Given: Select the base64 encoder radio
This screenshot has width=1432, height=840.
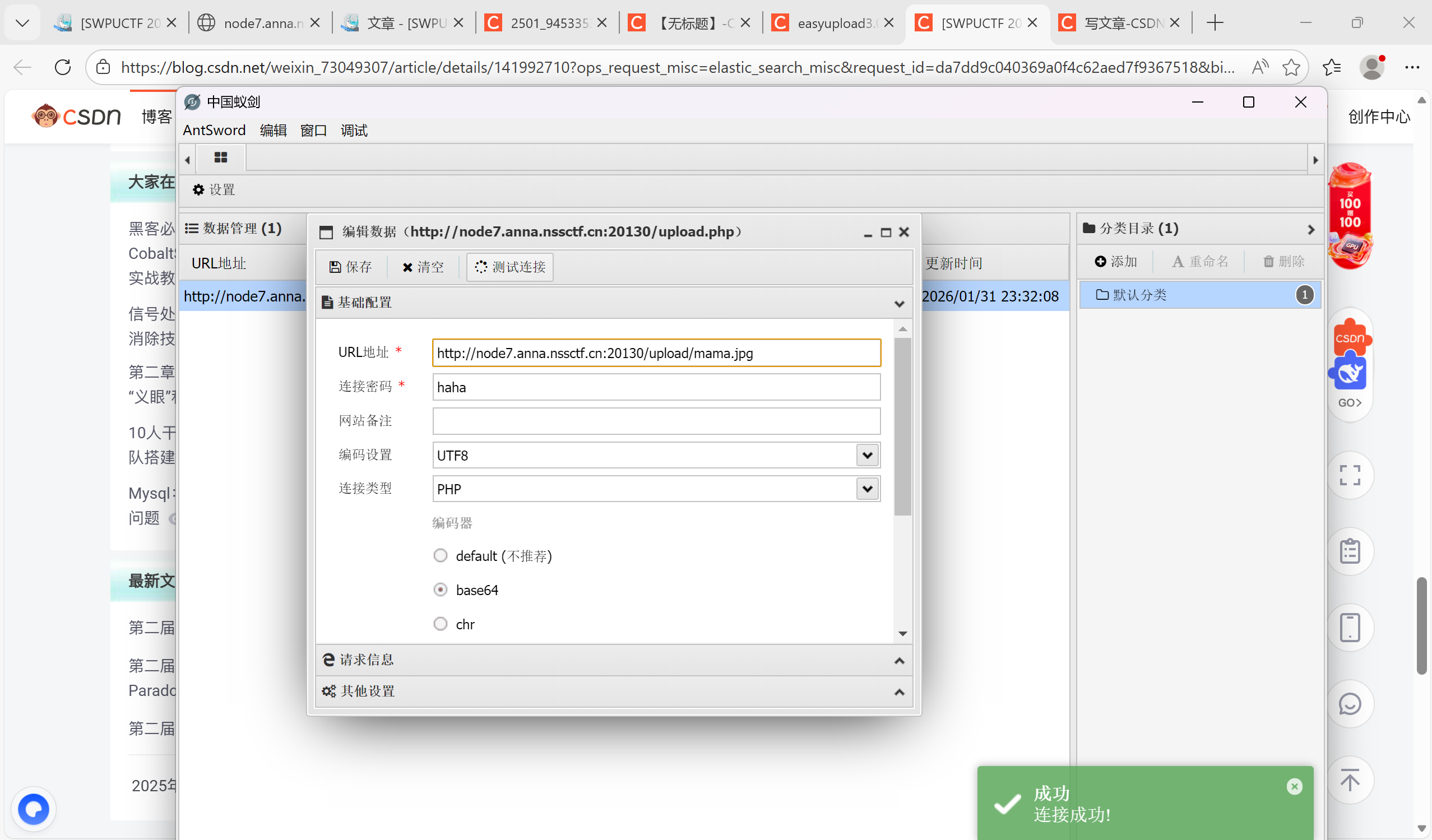Looking at the screenshot, I should [441, 590].
